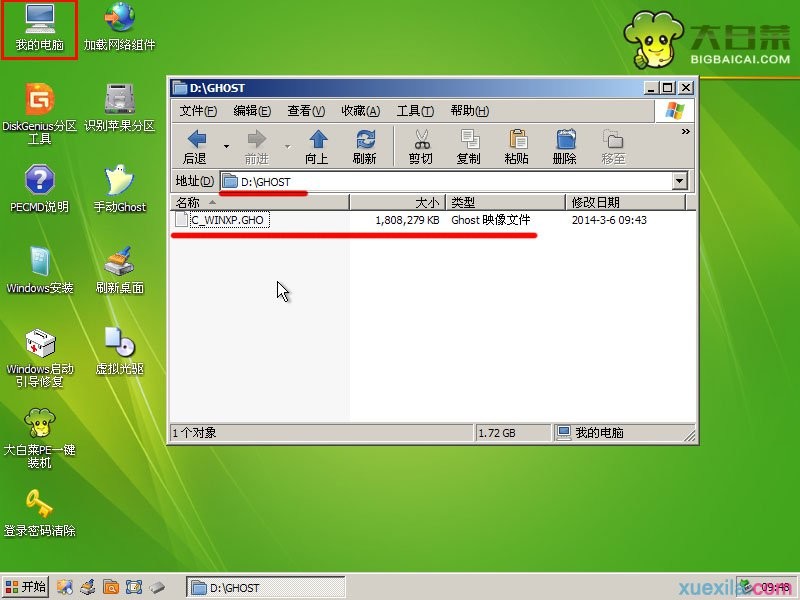The image size is (800, 600).
Task: Select the D:\GHOST taskbar window button
Action: coord(265,587)
